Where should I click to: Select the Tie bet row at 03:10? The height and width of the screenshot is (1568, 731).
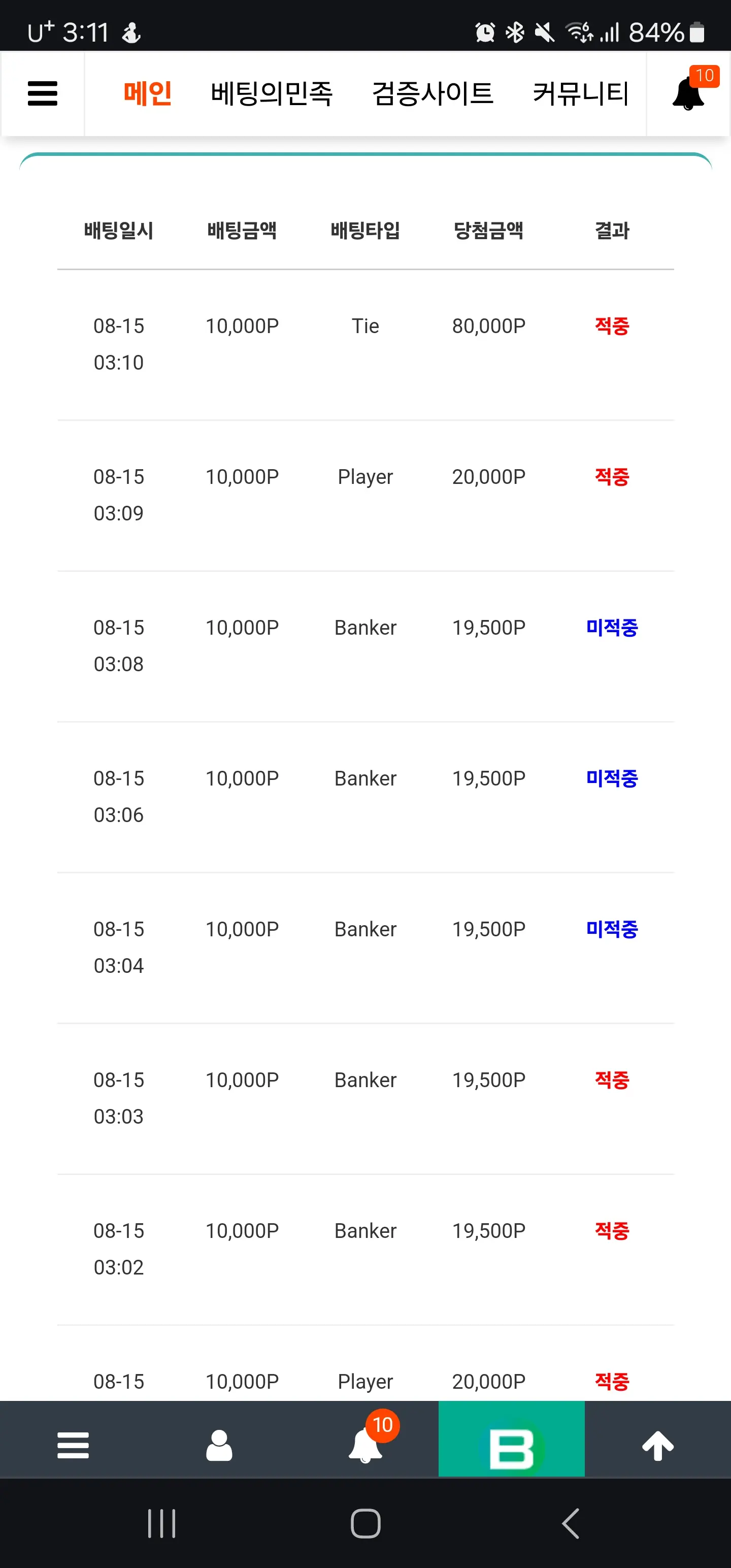pyautogui.click(x=366, y=344)
